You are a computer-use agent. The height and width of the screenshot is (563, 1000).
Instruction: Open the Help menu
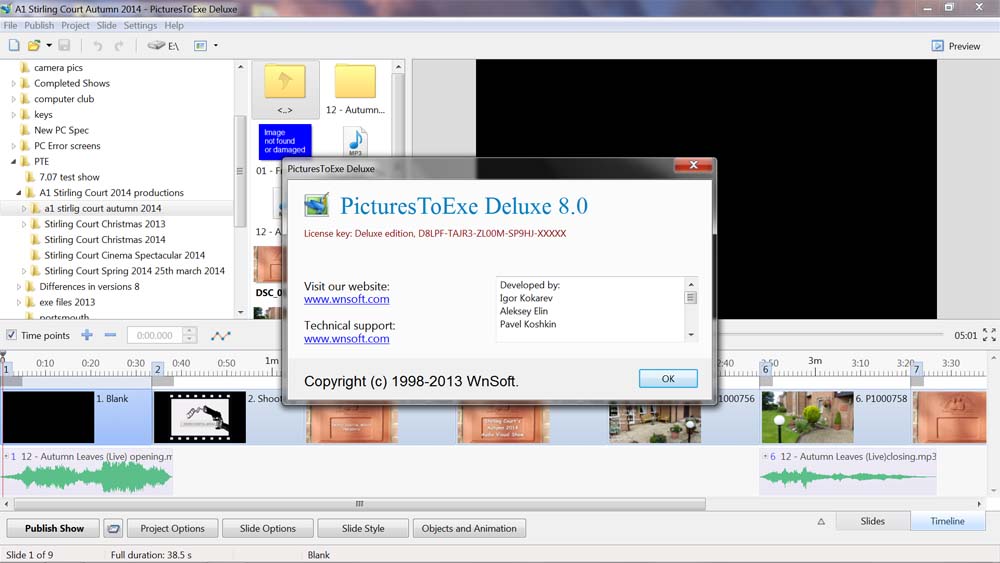(x=173, y=26)
